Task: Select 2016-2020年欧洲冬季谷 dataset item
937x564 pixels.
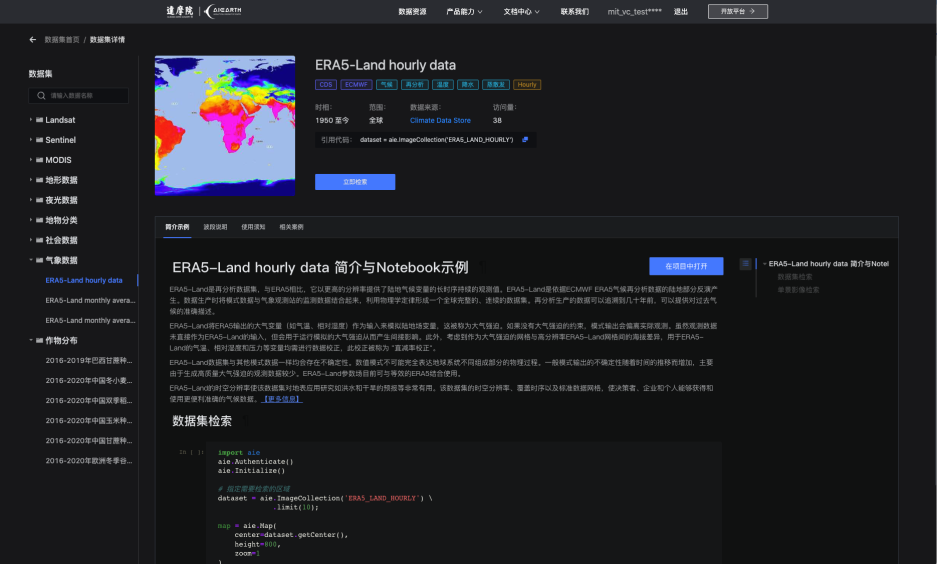Action: click(88, 461)
